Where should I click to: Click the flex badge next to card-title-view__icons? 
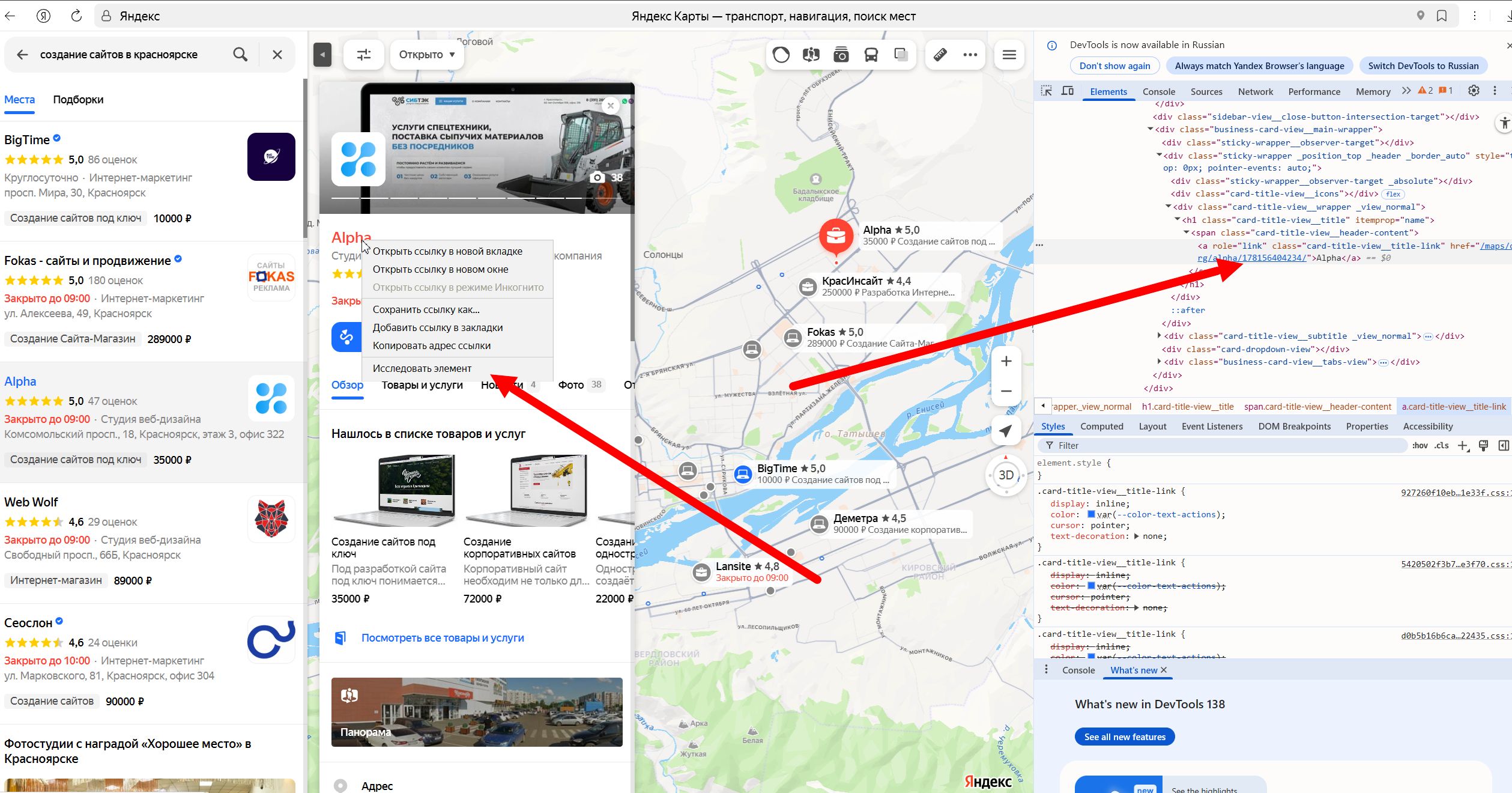point(1393,194)
